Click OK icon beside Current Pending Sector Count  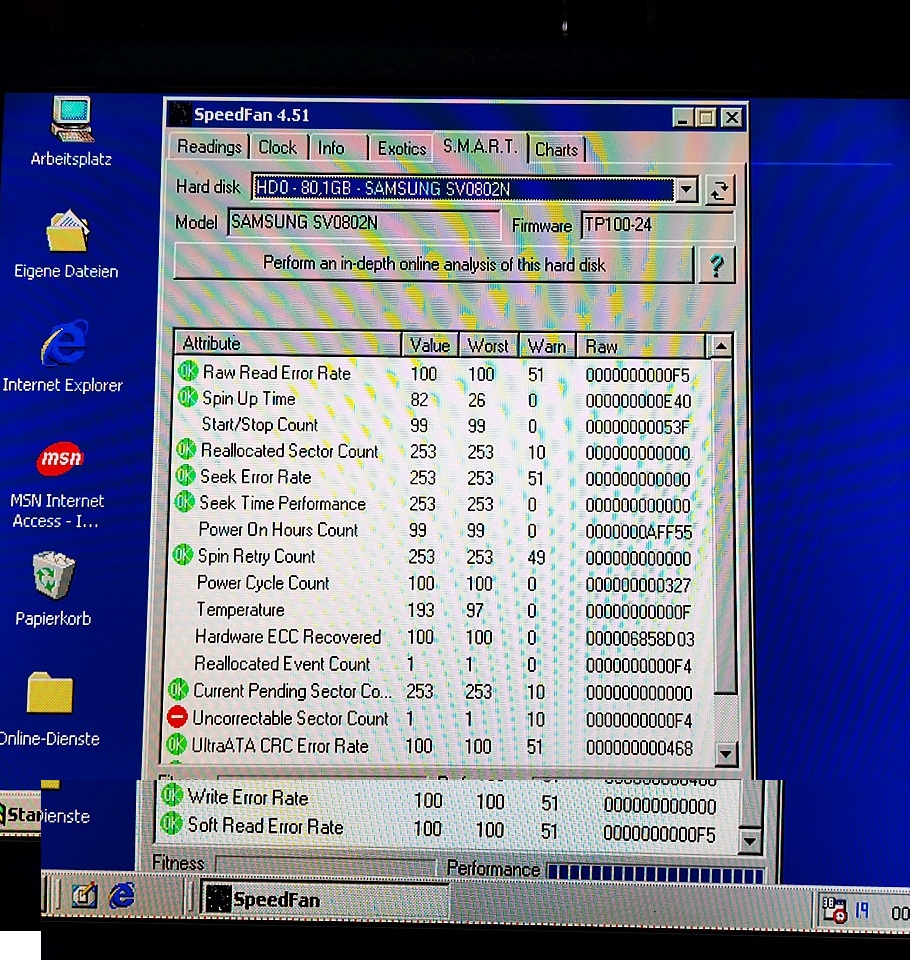(178, 689)
